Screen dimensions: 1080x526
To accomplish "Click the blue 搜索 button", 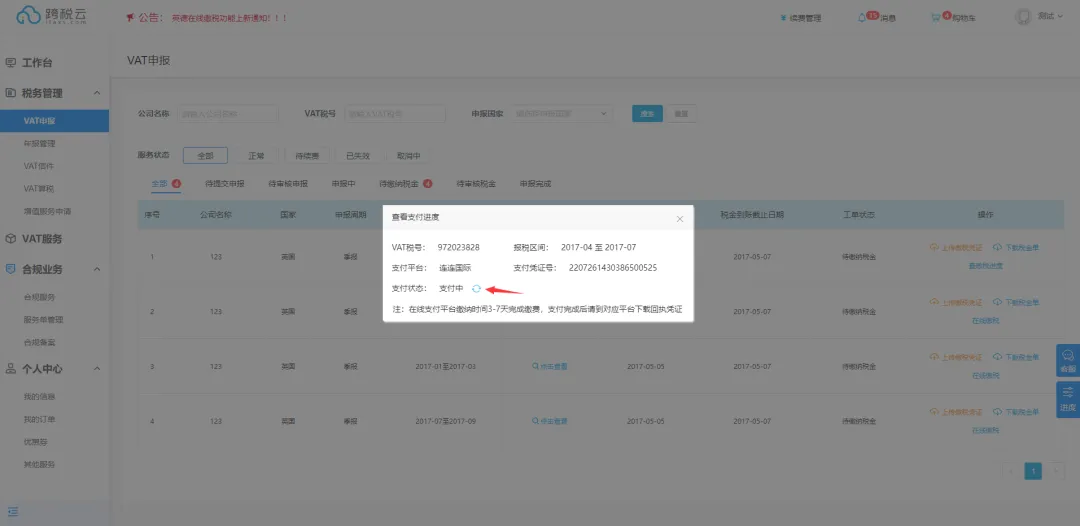I will click(x=647, y=114).
